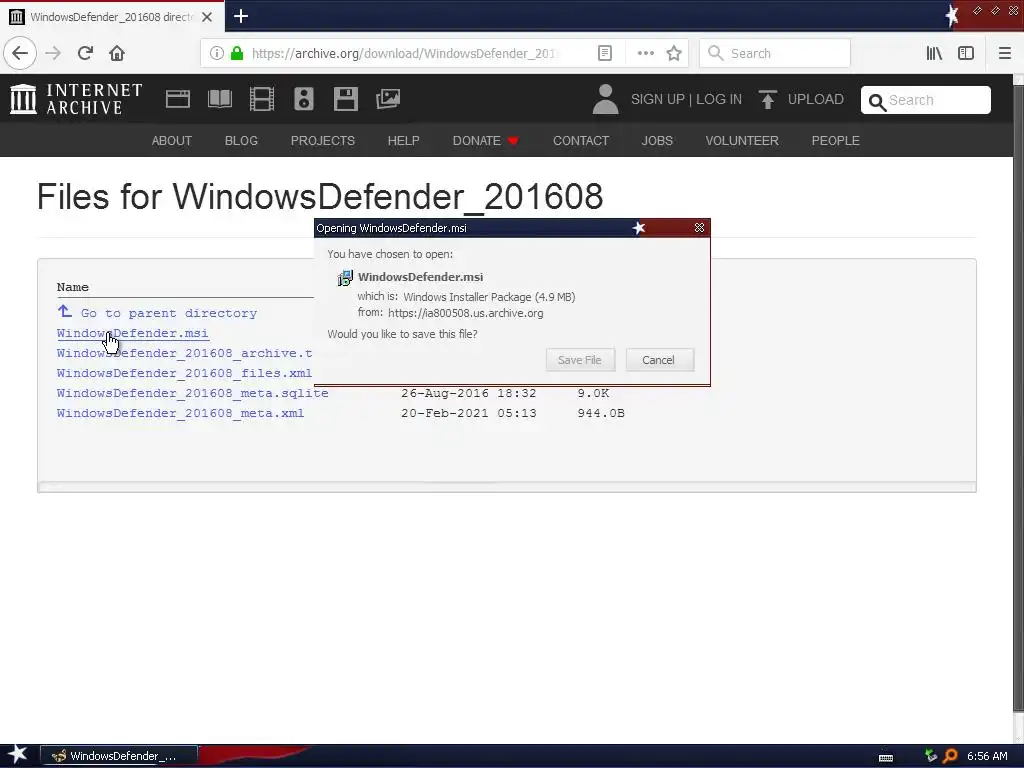
Task: Open the Images section icon
Action: [388, 99]
